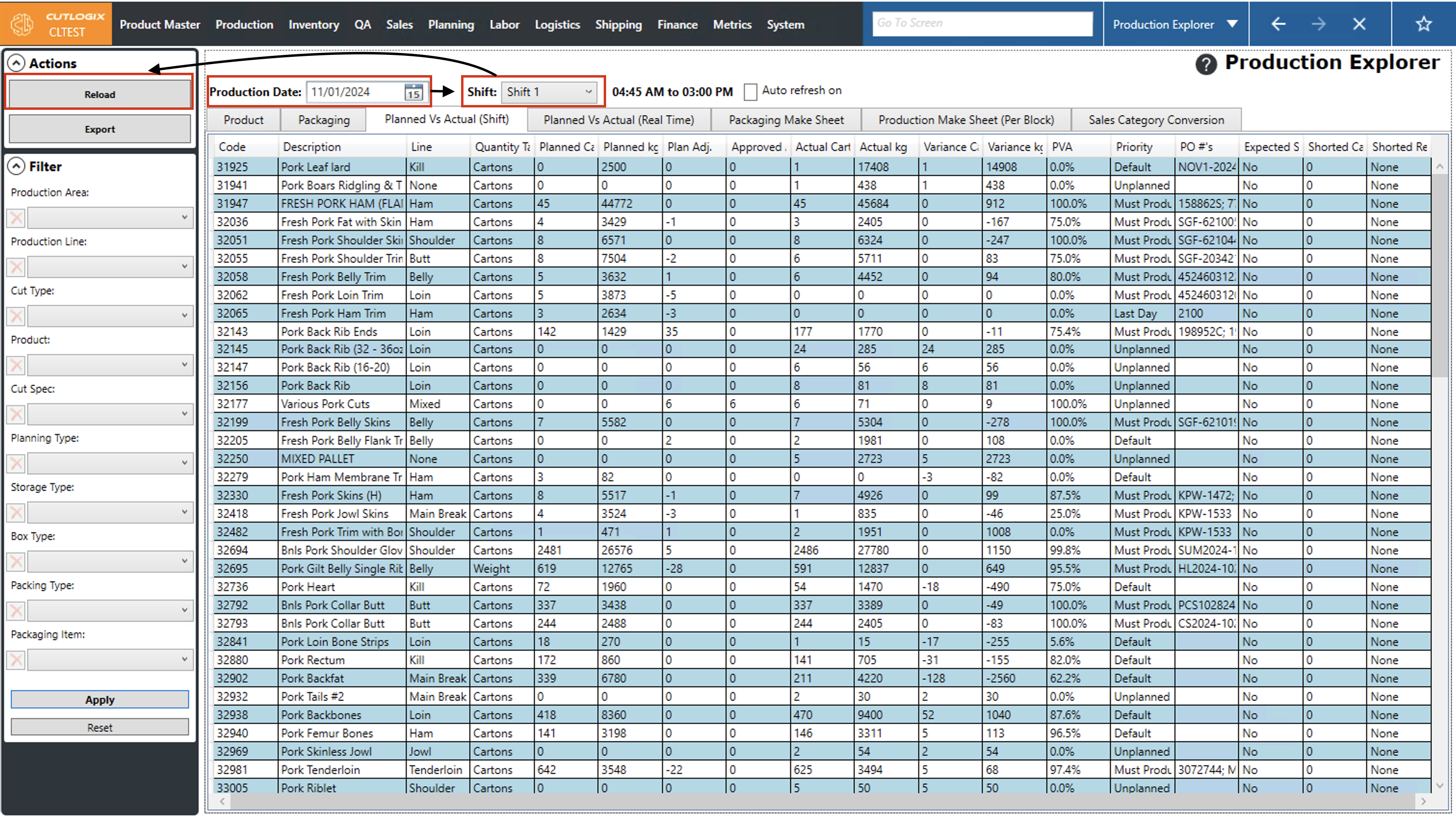Enable the Auto refresh on checkbox

pyautogui.click(x=750, y=92)
